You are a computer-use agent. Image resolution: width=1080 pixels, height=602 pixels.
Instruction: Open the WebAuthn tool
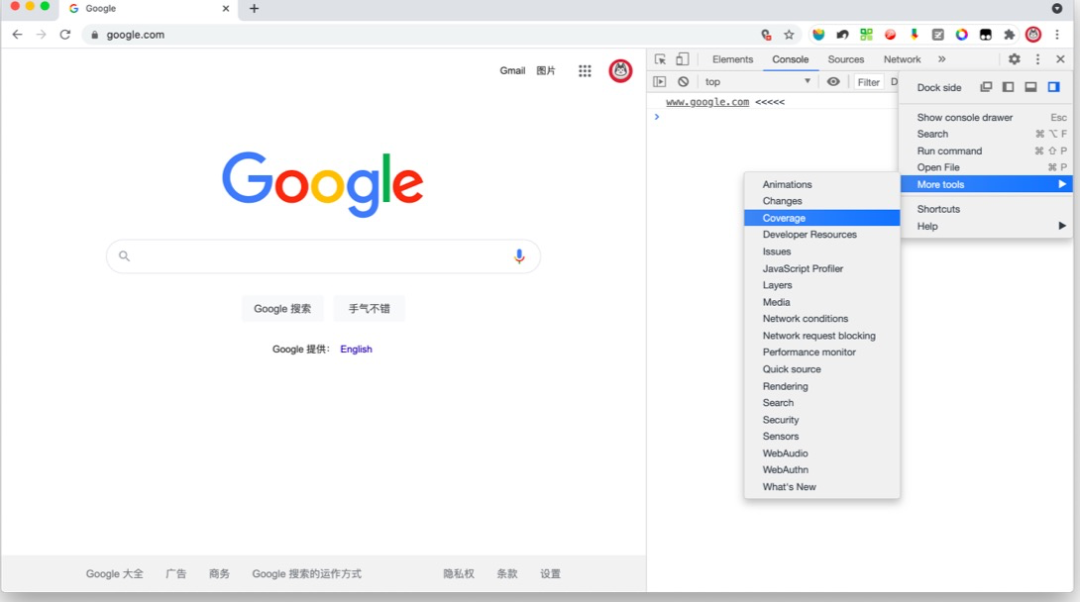tap(822, 470)
